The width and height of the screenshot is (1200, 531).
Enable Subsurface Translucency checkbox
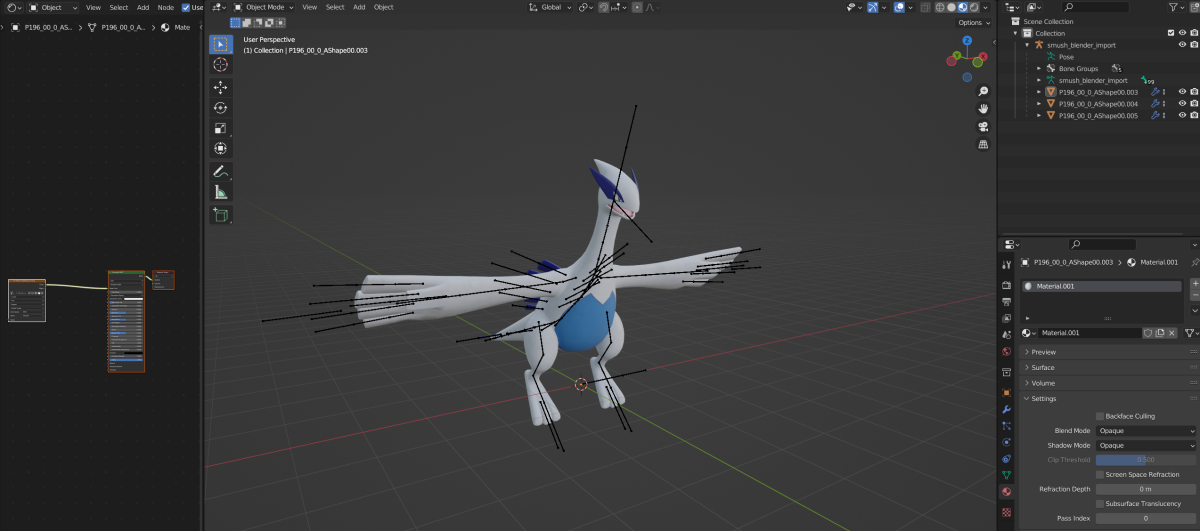tap(1100, 503)
